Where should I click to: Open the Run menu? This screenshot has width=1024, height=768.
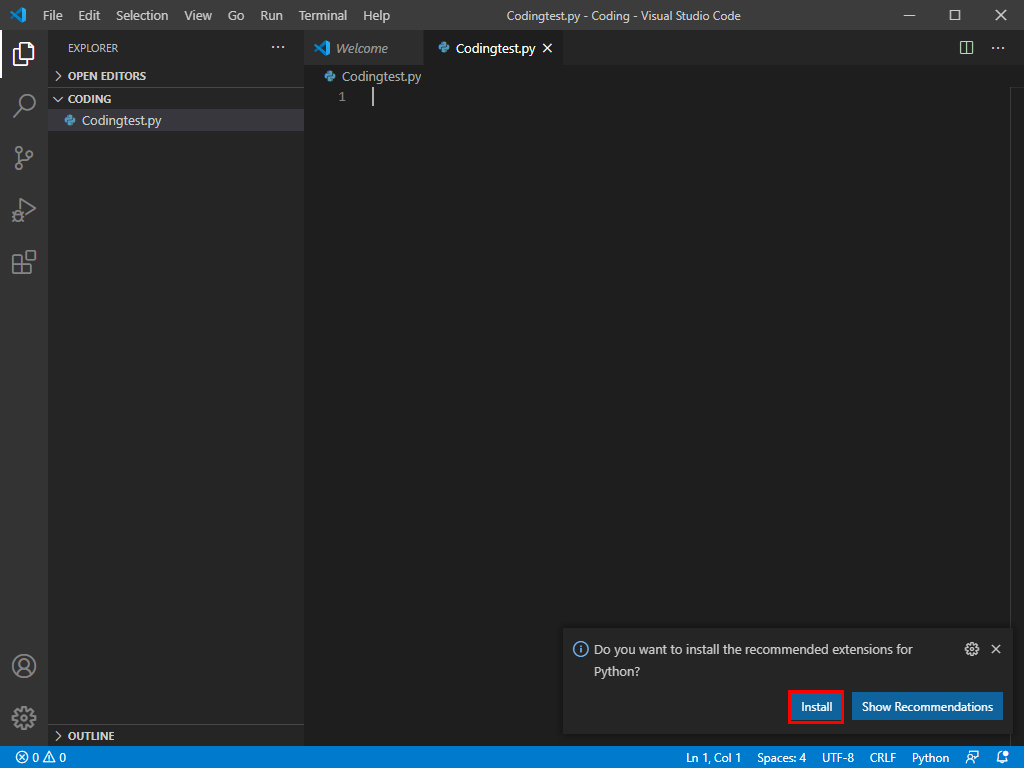pyautogui.click(x=271, y=15)
